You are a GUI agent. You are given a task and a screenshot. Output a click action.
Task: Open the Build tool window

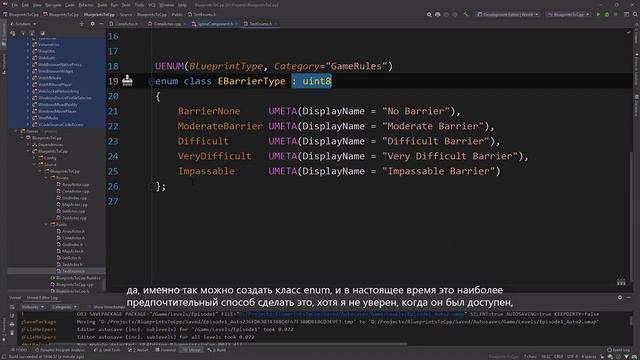(x=217, y=350)
